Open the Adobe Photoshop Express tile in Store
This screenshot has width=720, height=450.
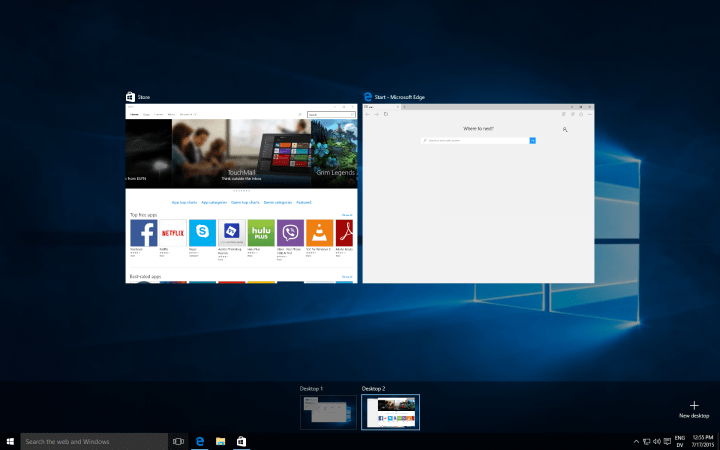click(232, 233)
